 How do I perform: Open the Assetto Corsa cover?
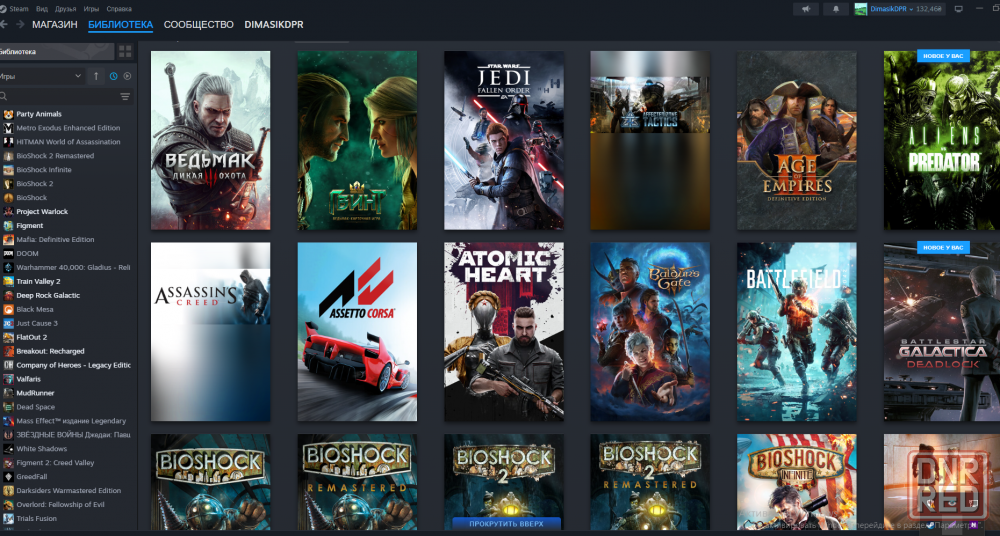tap(357, 332)
